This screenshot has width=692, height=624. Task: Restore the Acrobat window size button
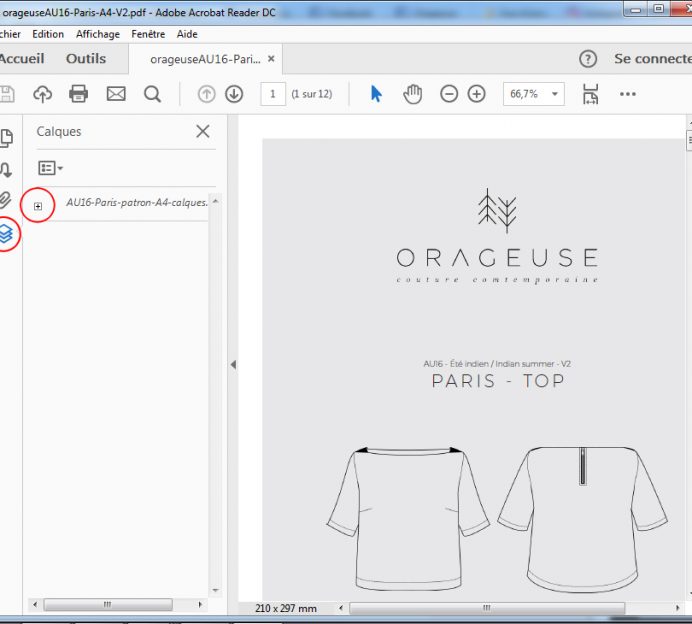(658, 9)
